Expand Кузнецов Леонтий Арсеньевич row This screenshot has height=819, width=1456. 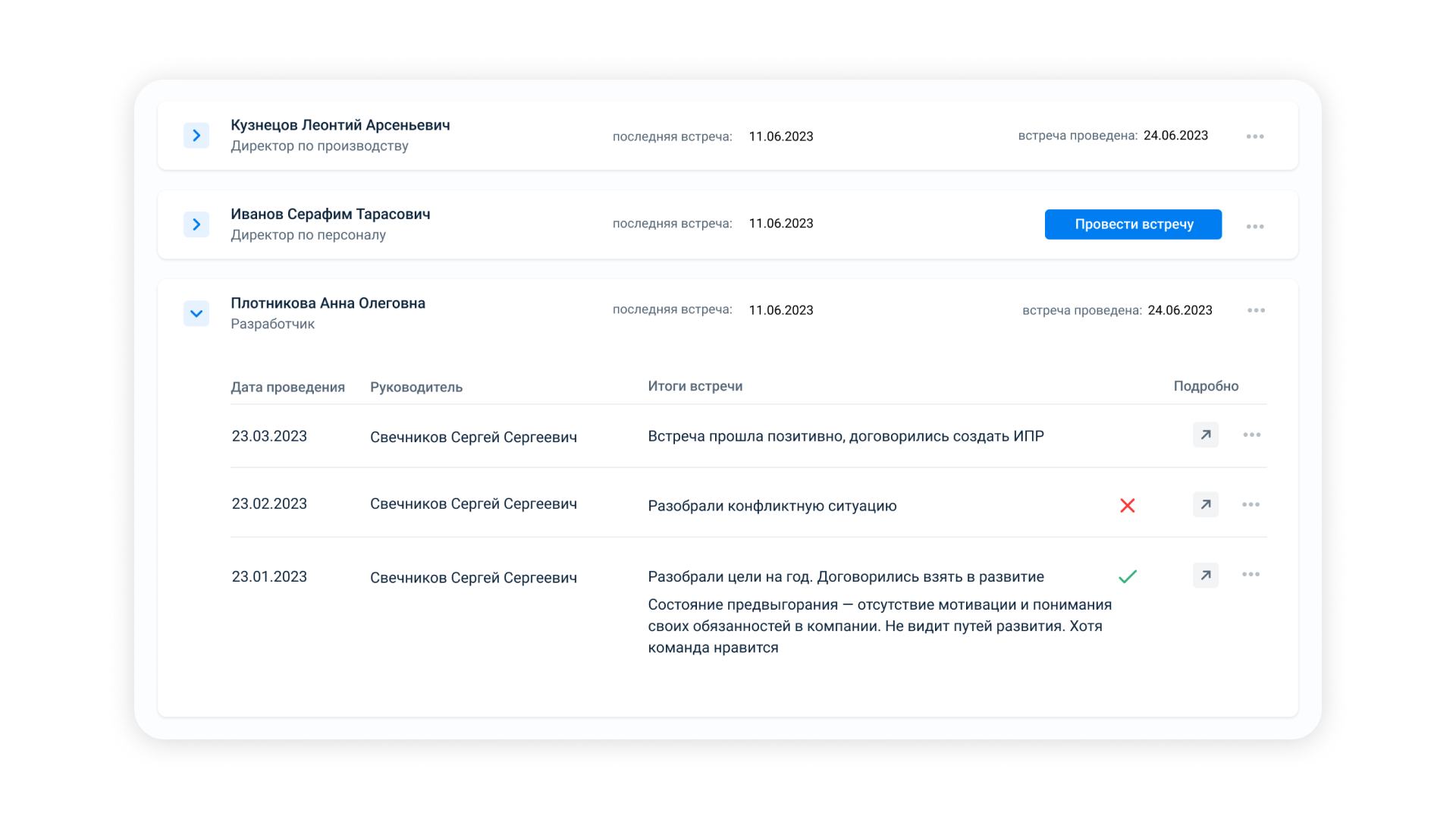[196, 136]
